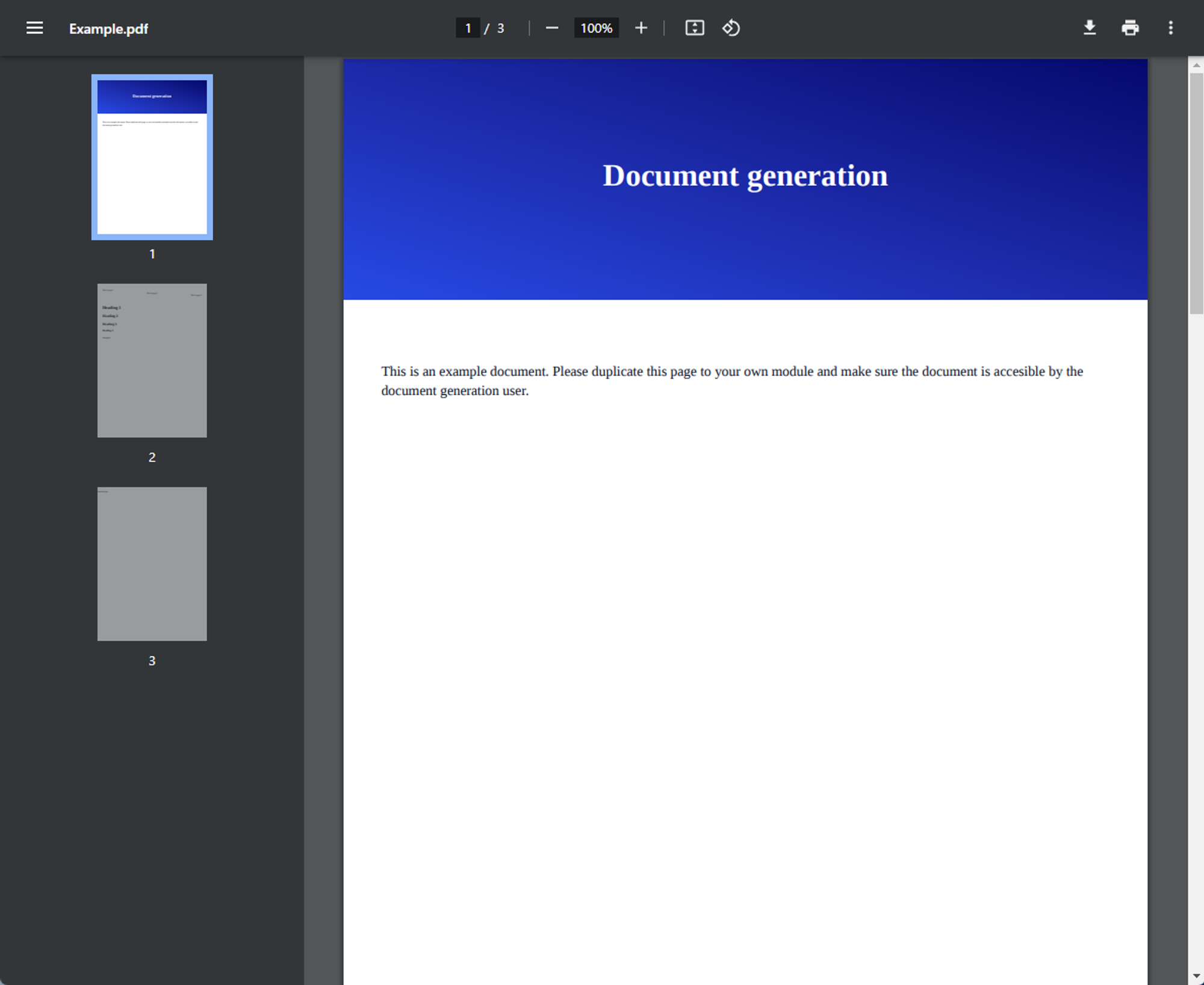Click the Example.pdf file title
The image size is (1204, 985).
pos(108,28)
